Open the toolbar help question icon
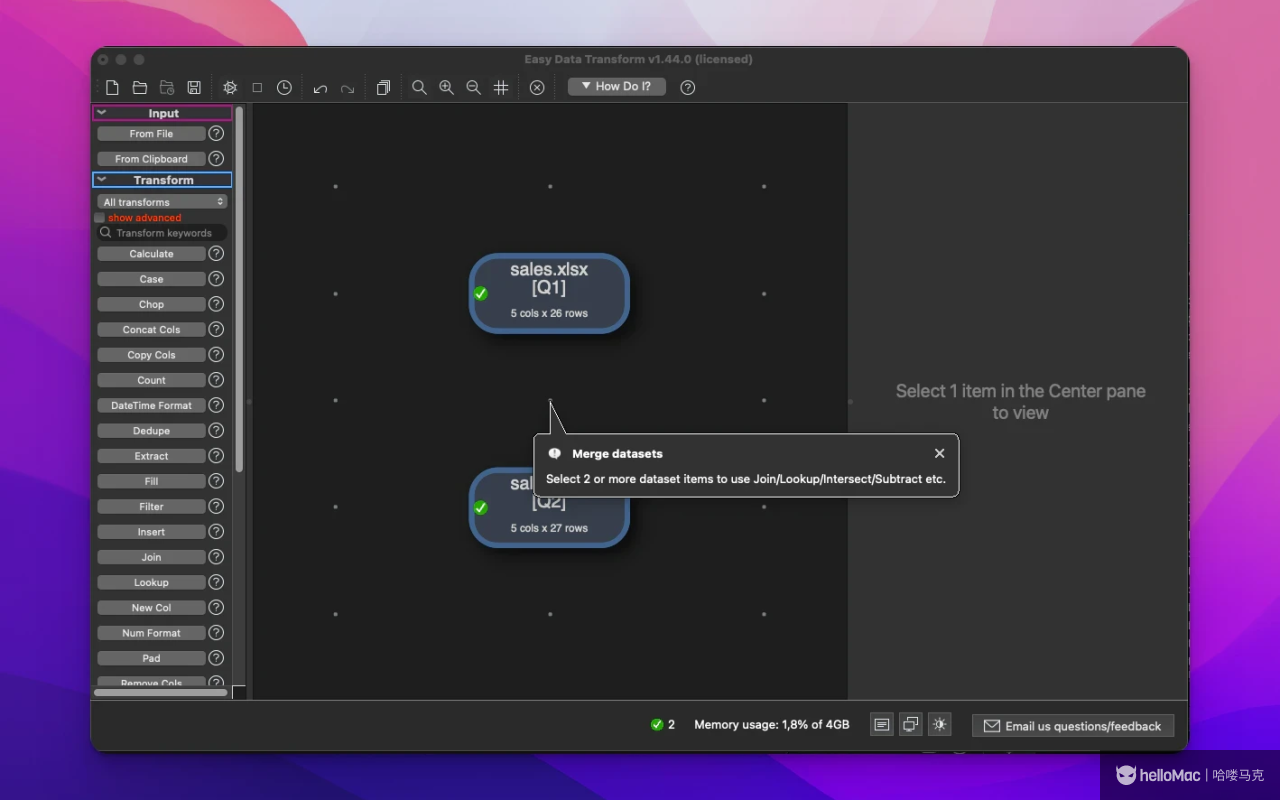Screen dimensions: 1280x800 coord(688,87)
